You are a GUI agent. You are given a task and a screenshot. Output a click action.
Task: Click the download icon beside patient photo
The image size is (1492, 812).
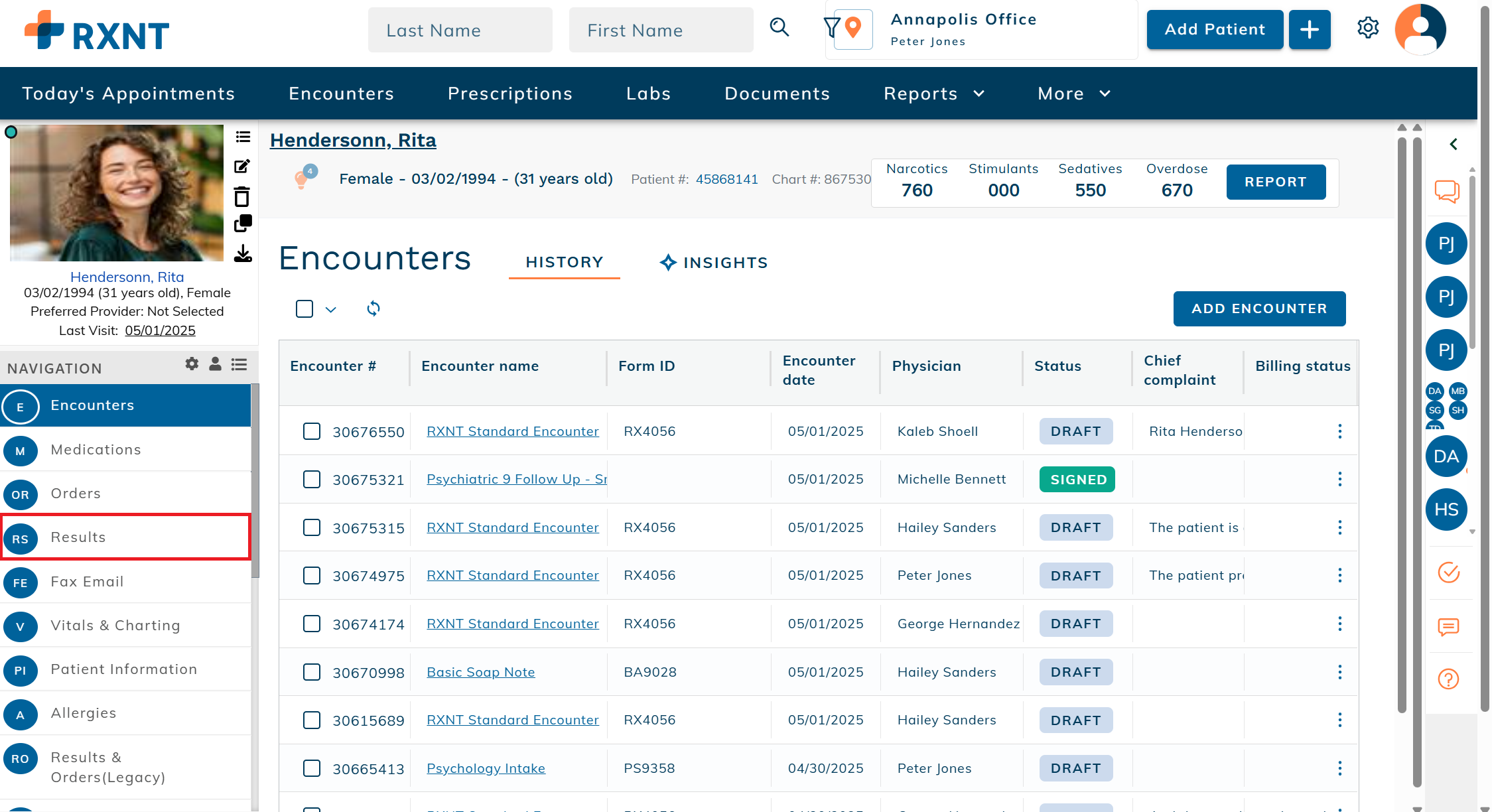click(243, 253)
